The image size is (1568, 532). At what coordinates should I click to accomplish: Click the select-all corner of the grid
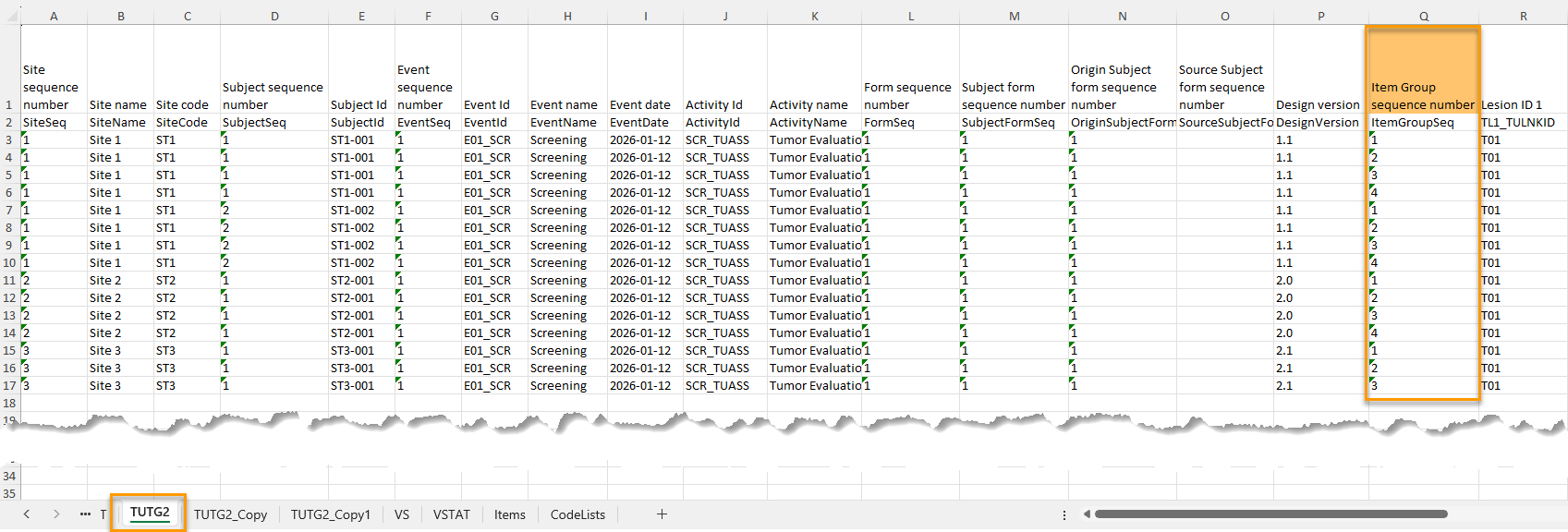9,16
